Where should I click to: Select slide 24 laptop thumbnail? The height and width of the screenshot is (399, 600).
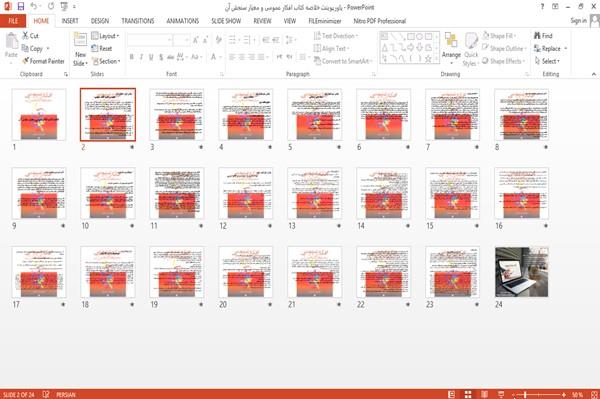(x=522, y=272)
